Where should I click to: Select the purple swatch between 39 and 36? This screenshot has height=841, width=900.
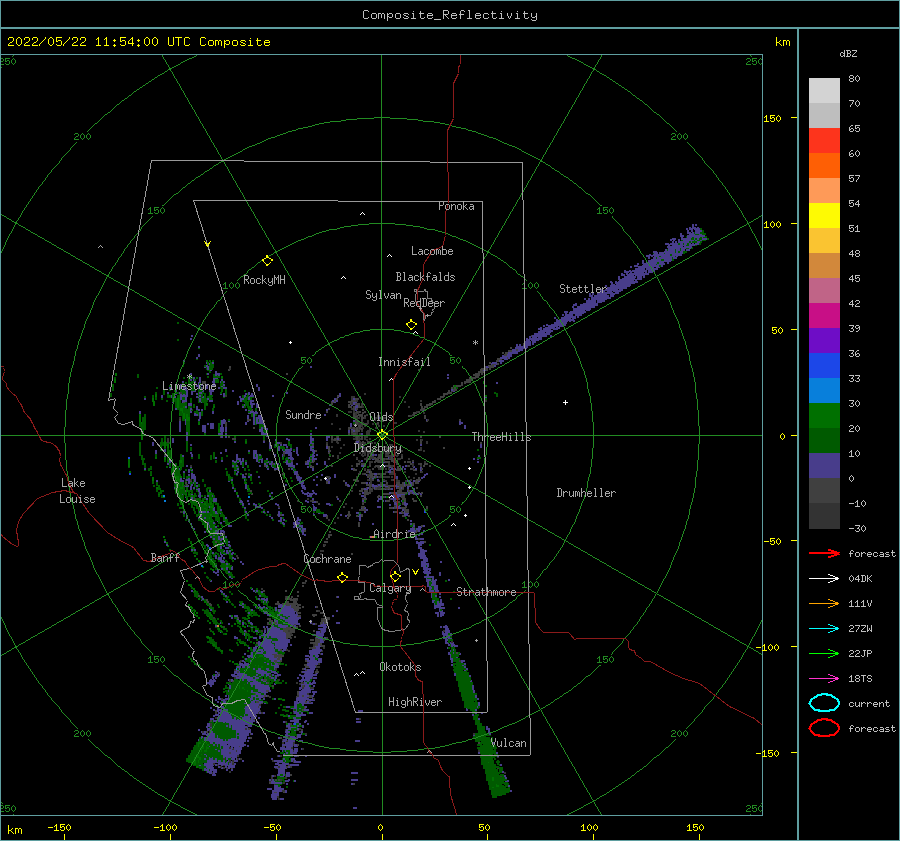[x=824, y=340]
